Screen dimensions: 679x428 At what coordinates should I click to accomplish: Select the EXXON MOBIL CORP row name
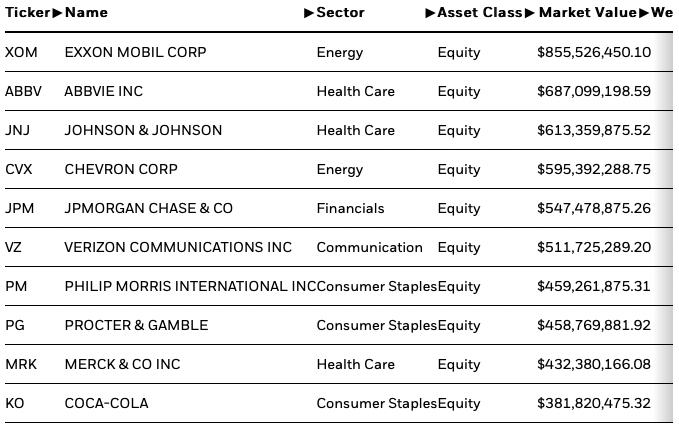tap(136, 52)
